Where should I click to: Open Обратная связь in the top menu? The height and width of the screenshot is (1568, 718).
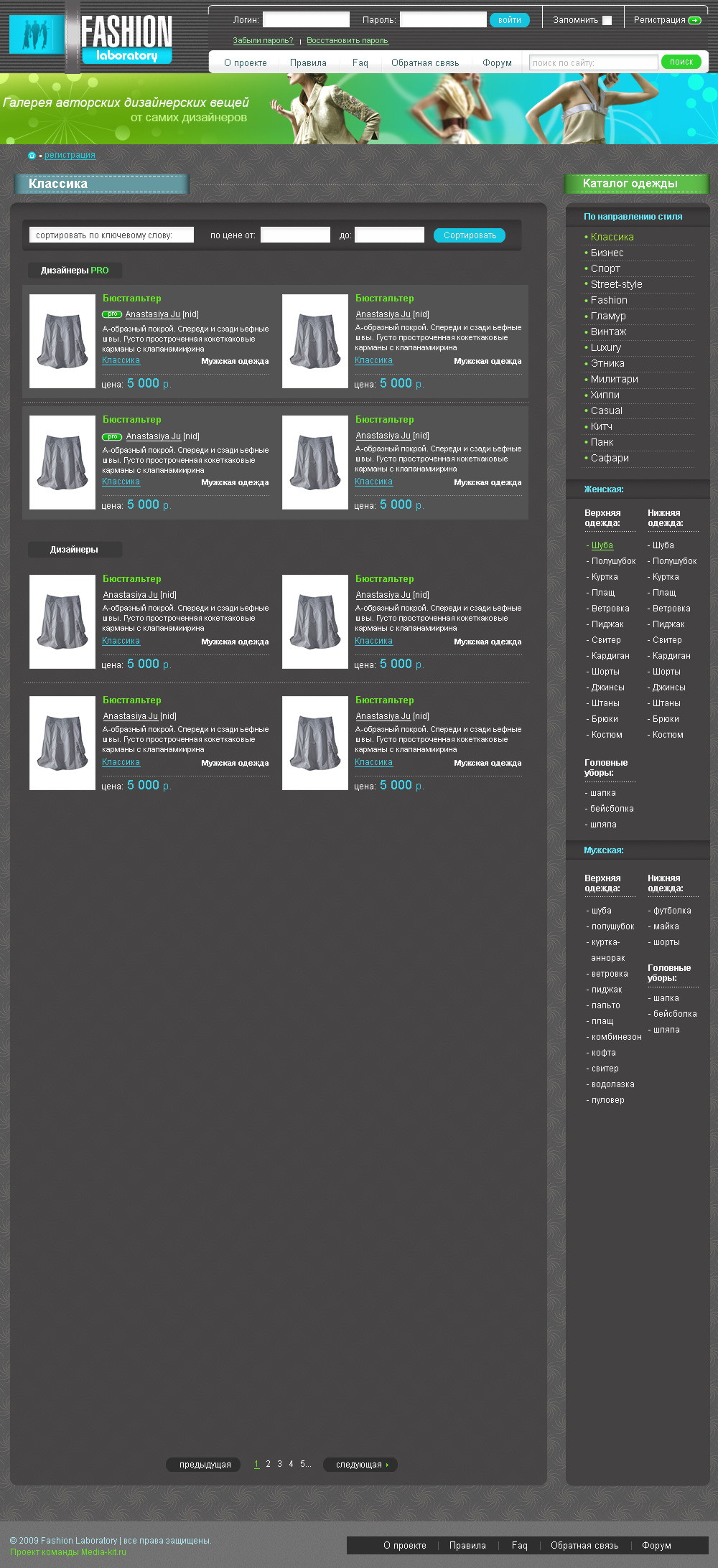pyautogui.click(x=425, y=63)
